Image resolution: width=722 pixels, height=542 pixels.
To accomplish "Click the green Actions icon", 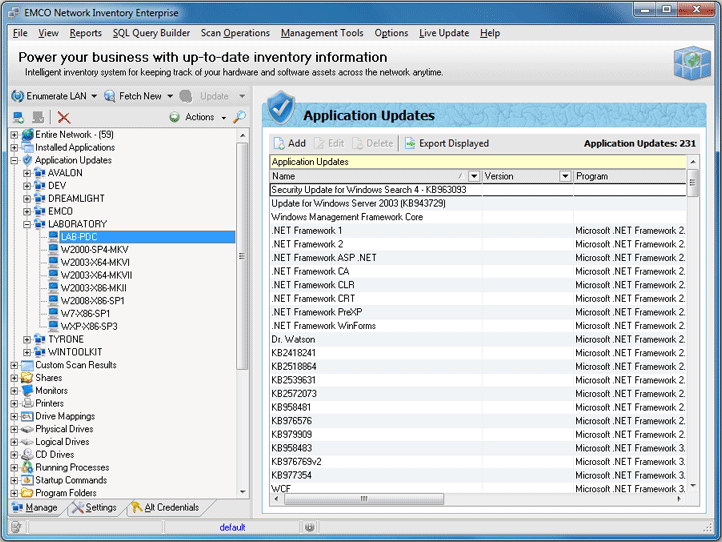I will pyautogui.click(x=174, y=117).
